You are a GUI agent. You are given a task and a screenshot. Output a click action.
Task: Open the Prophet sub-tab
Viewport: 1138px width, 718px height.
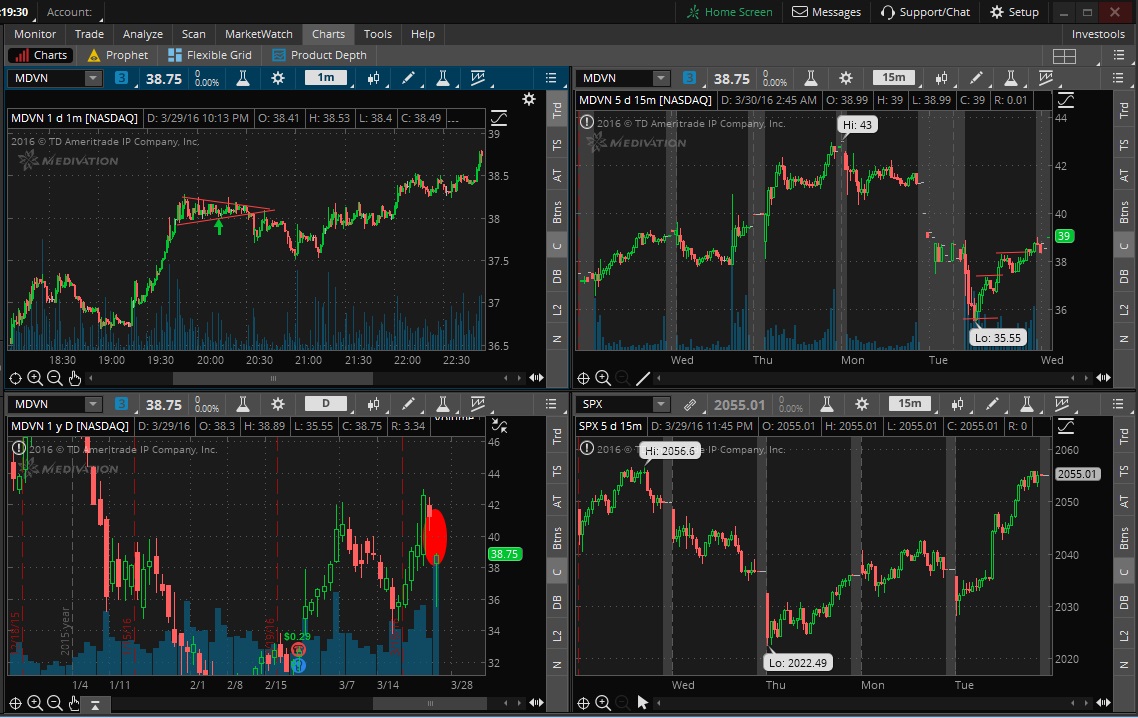[x=118, y=55]
